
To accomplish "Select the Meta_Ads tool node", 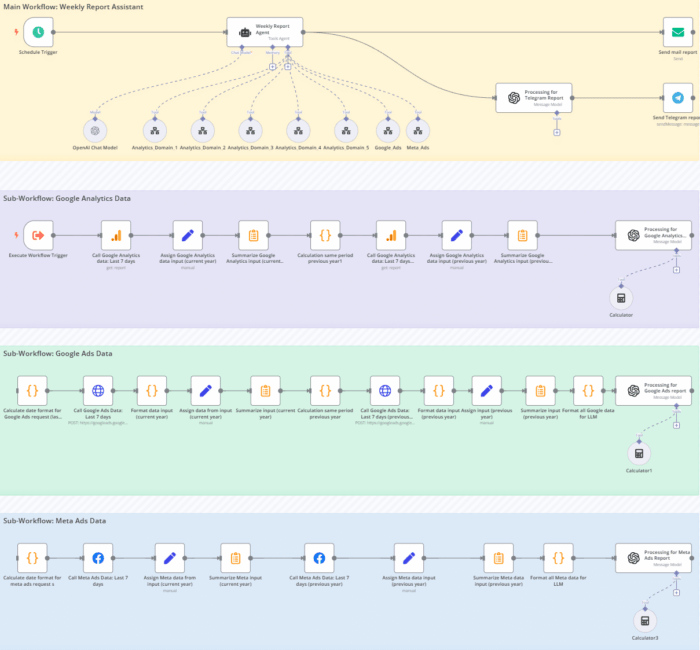I will pos(418,131).
